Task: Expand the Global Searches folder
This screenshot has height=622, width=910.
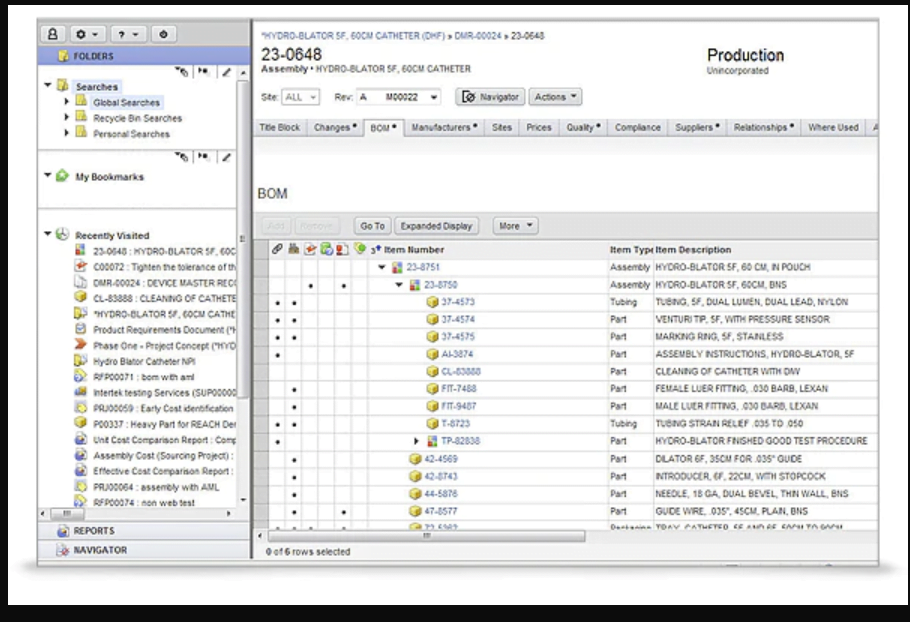Action: (x=65, y=100)
